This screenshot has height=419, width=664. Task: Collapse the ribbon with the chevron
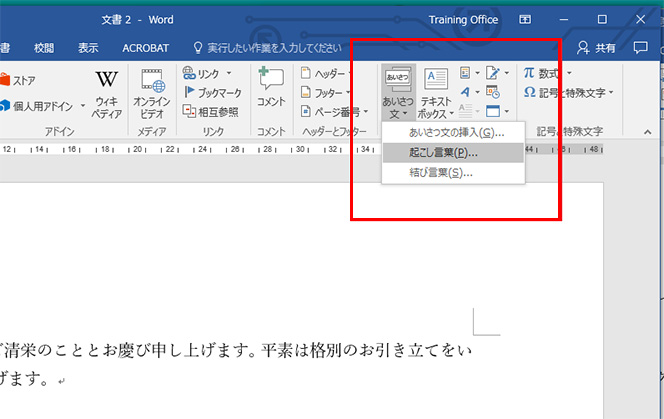(649, 131)
